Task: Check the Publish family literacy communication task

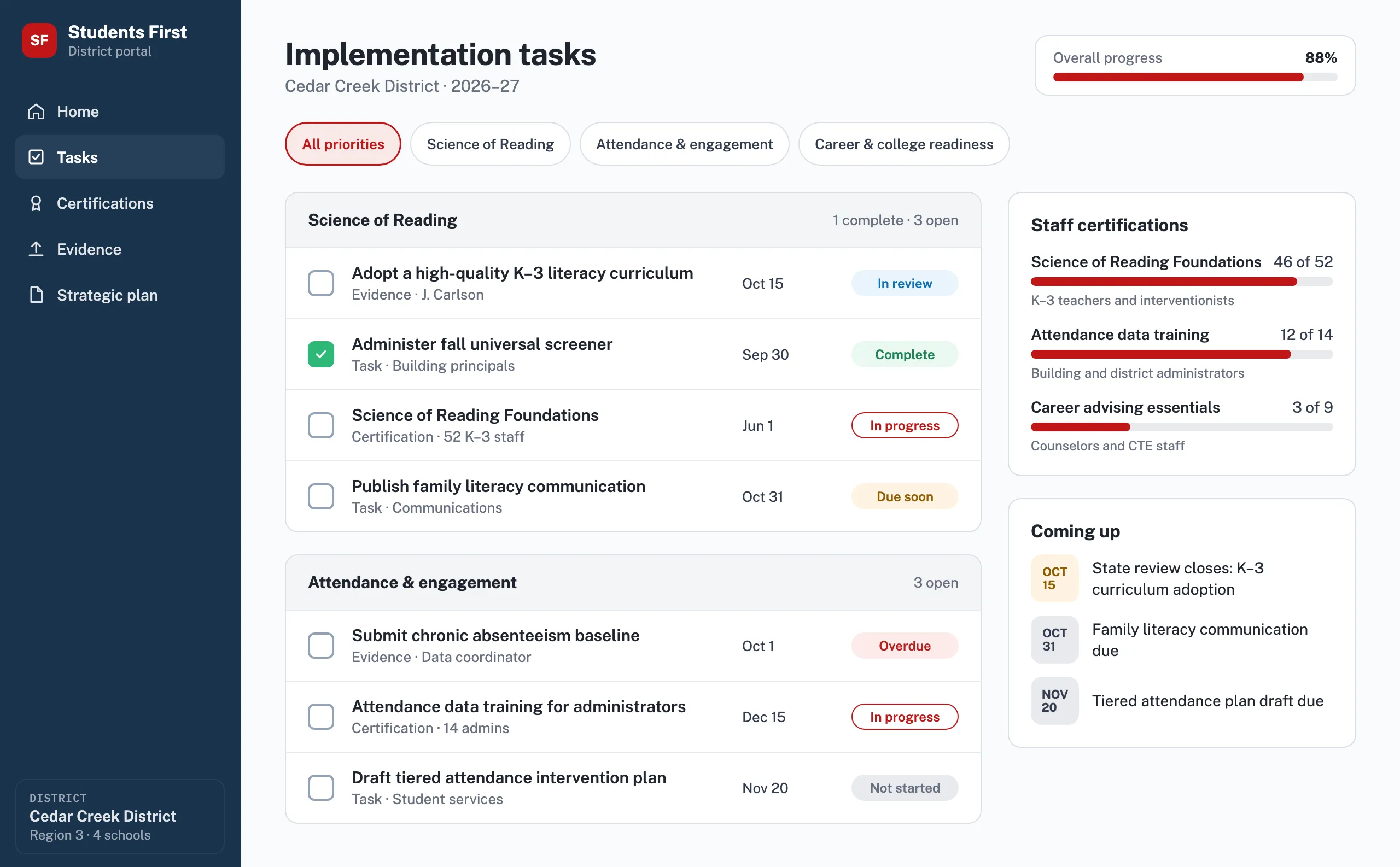Action: 320,496
